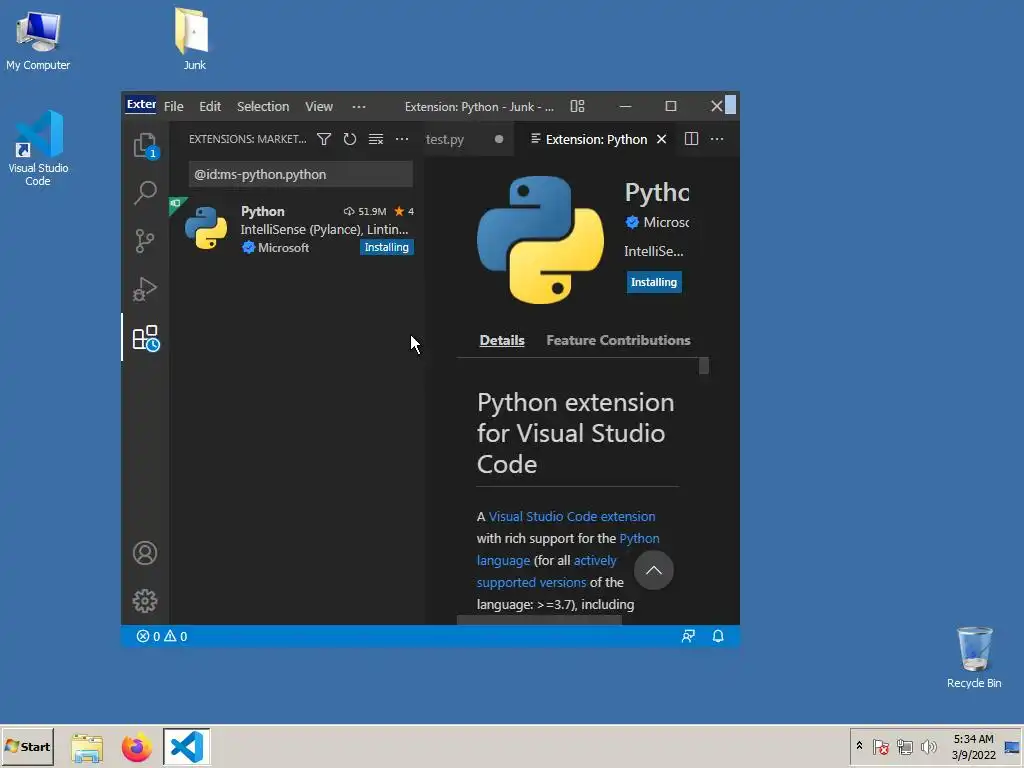The height and width of the screenshot is (768, 1024).
Task: Open extensions view more actions menu
Action: (x=402, y=139)
